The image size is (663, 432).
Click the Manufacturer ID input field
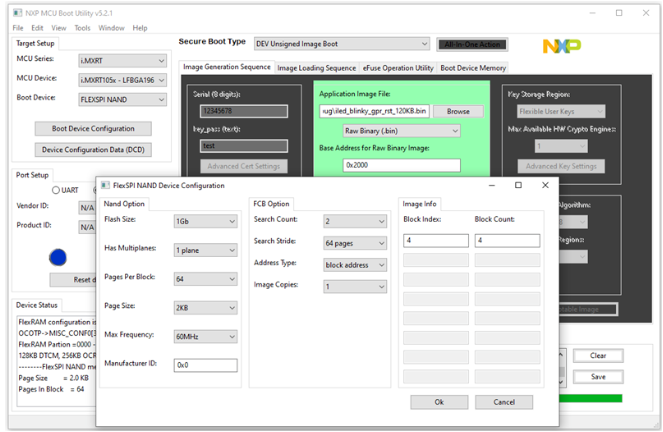coord(205,365)
